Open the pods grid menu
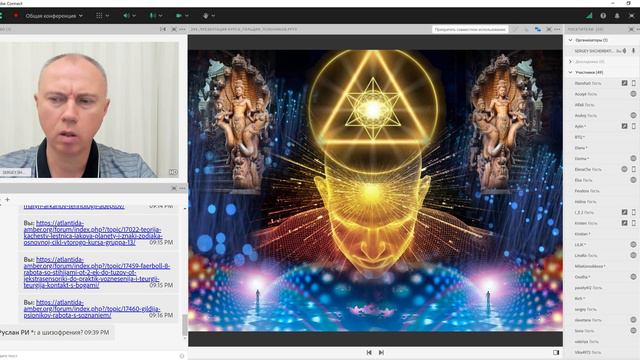 tap(99, 16)
